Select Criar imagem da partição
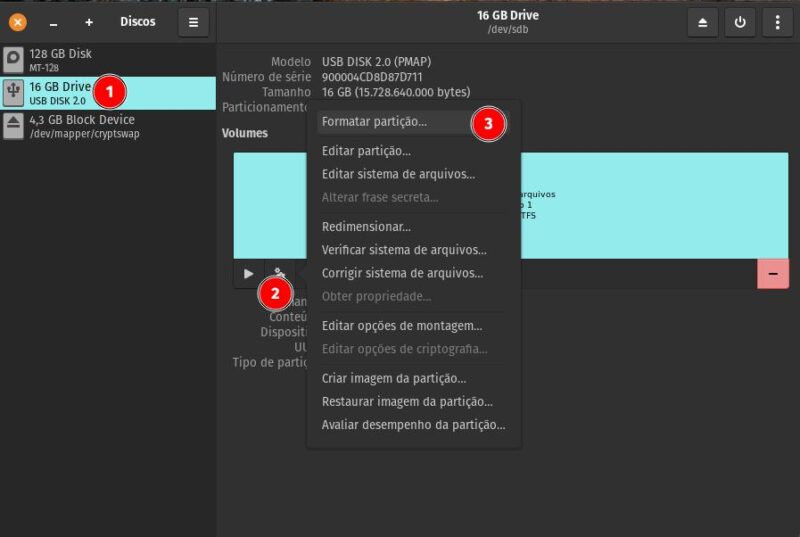 pos(394,379)
